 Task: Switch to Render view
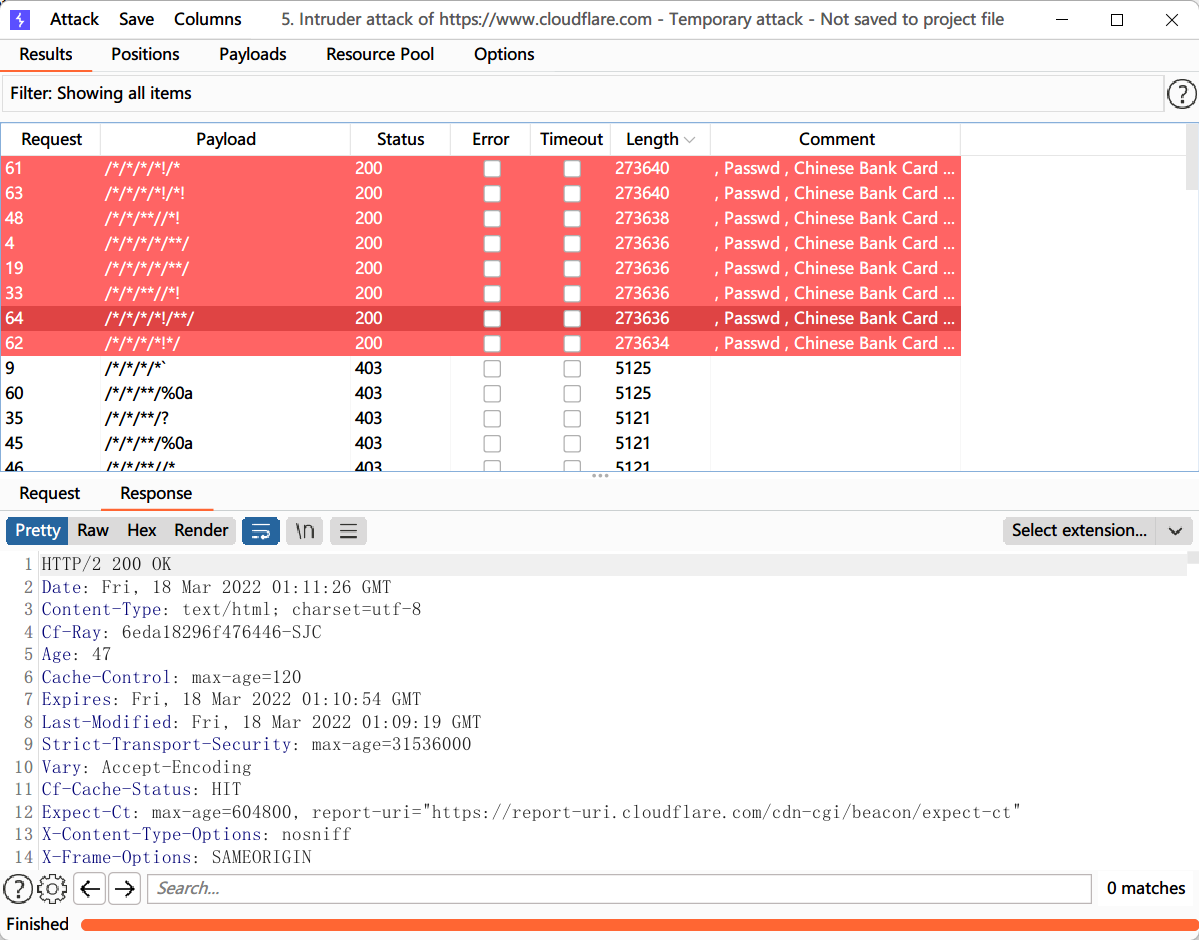coord(201,531)
